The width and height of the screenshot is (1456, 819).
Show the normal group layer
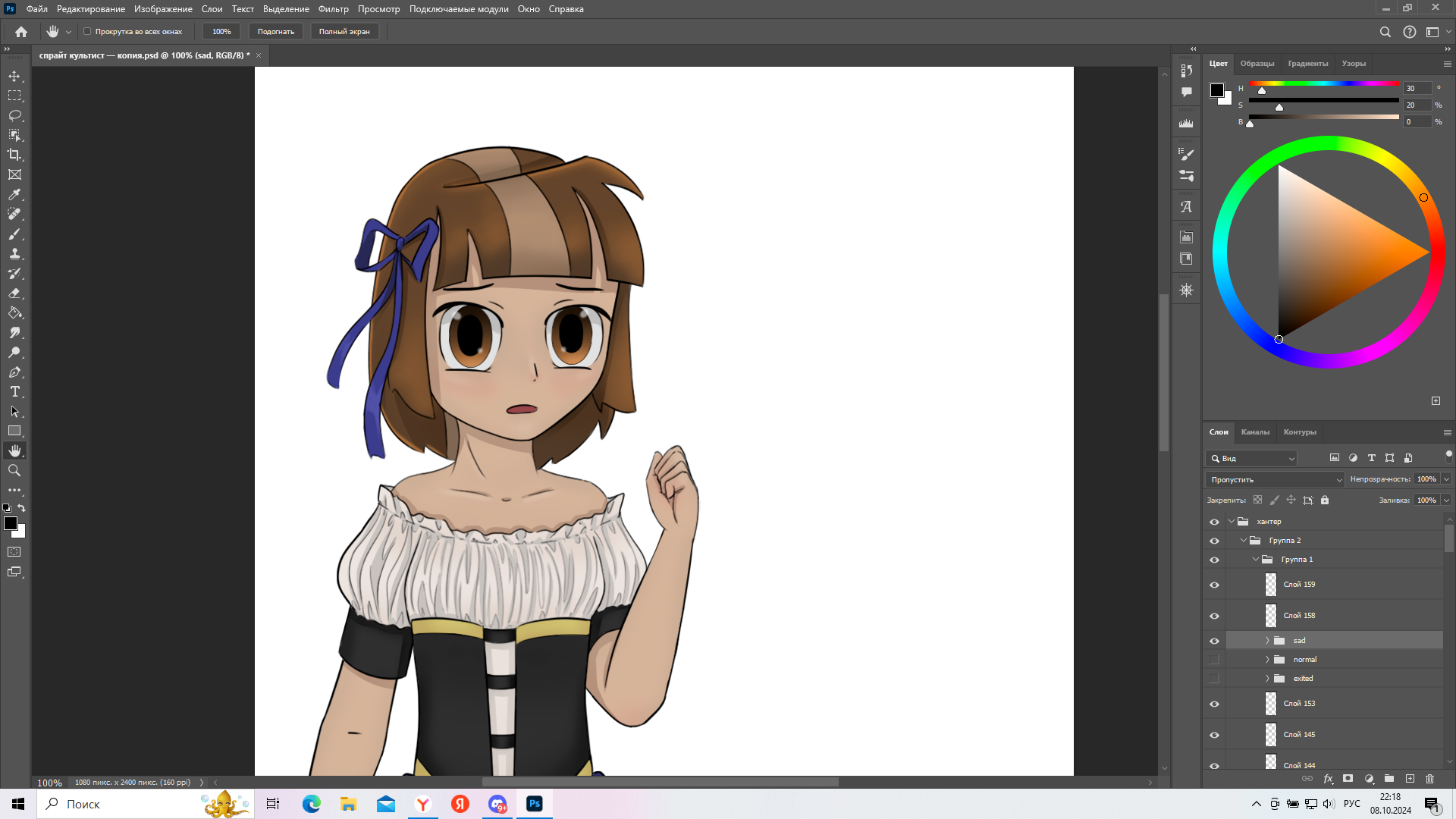[x=1214, y=660]
